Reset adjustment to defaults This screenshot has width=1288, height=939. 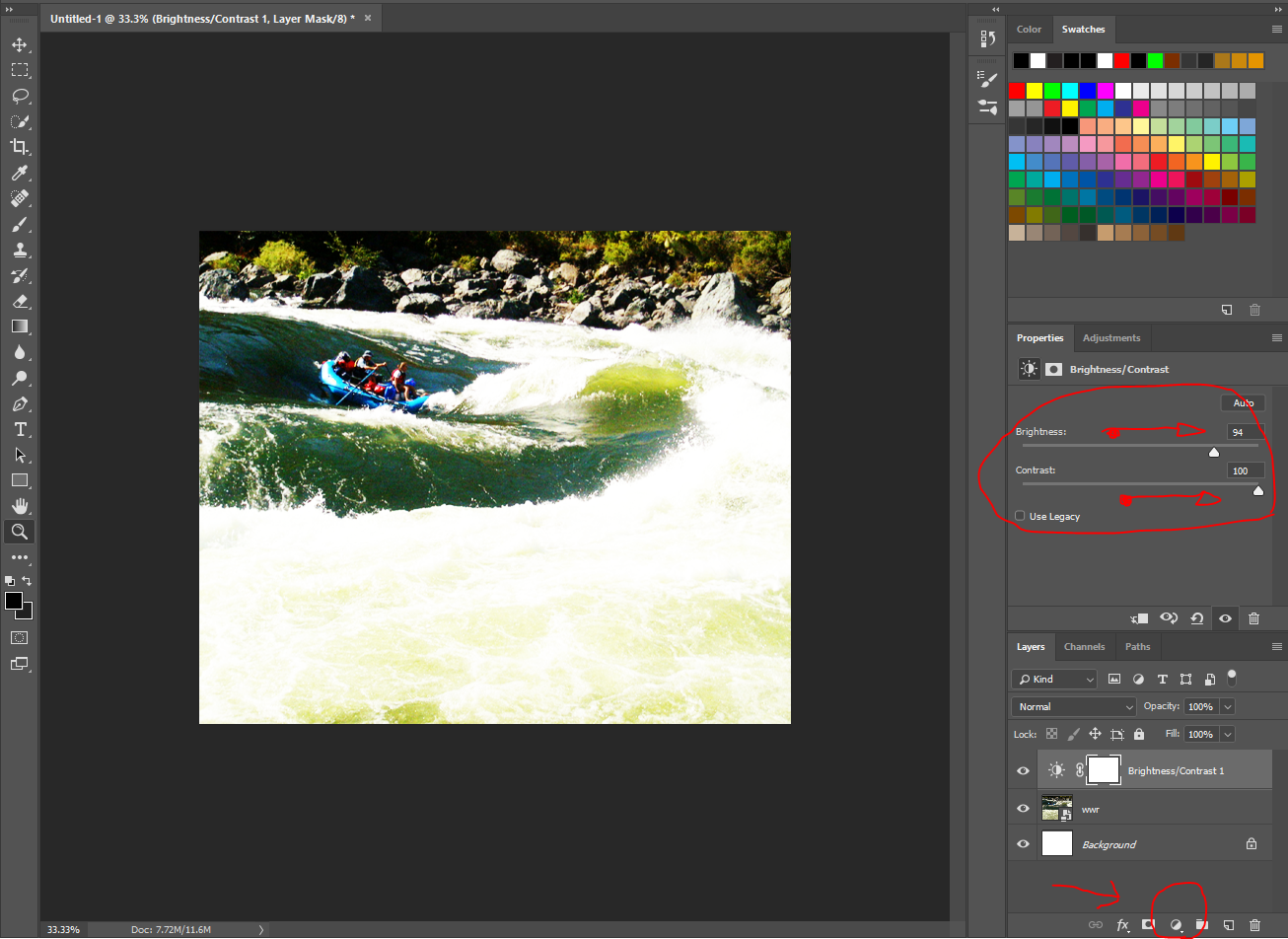pyautogui.click(x=1197, y=618)
